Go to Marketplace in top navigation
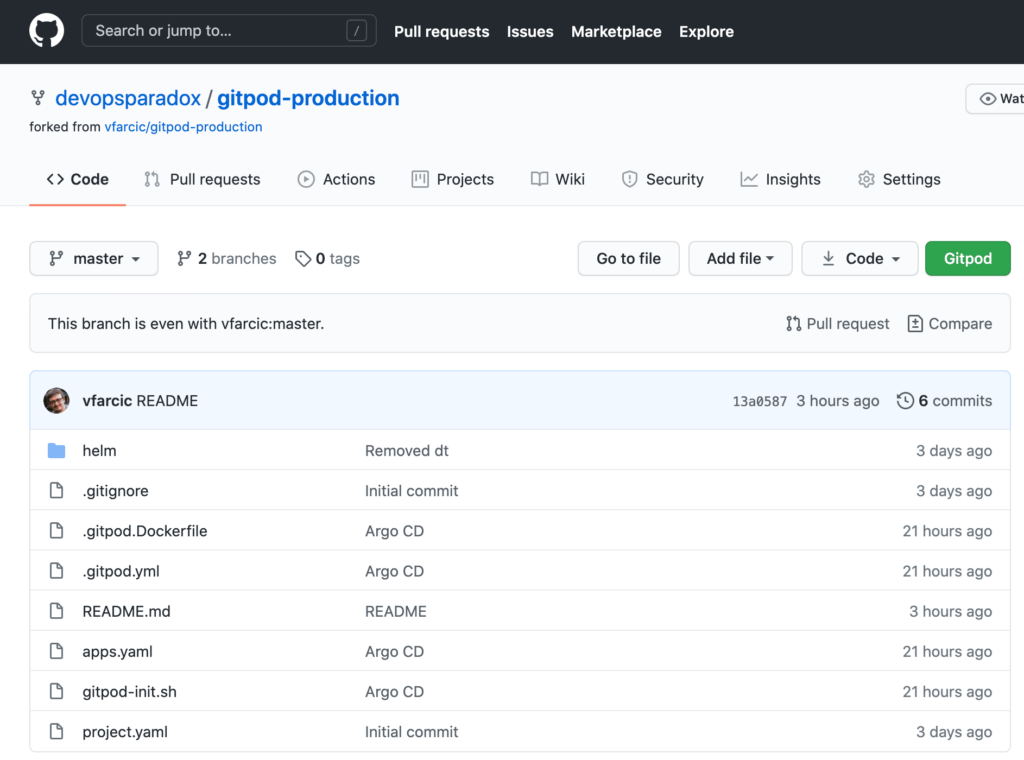The height and width of the screenshot is (760, 1024). click(x=616, y=31)
